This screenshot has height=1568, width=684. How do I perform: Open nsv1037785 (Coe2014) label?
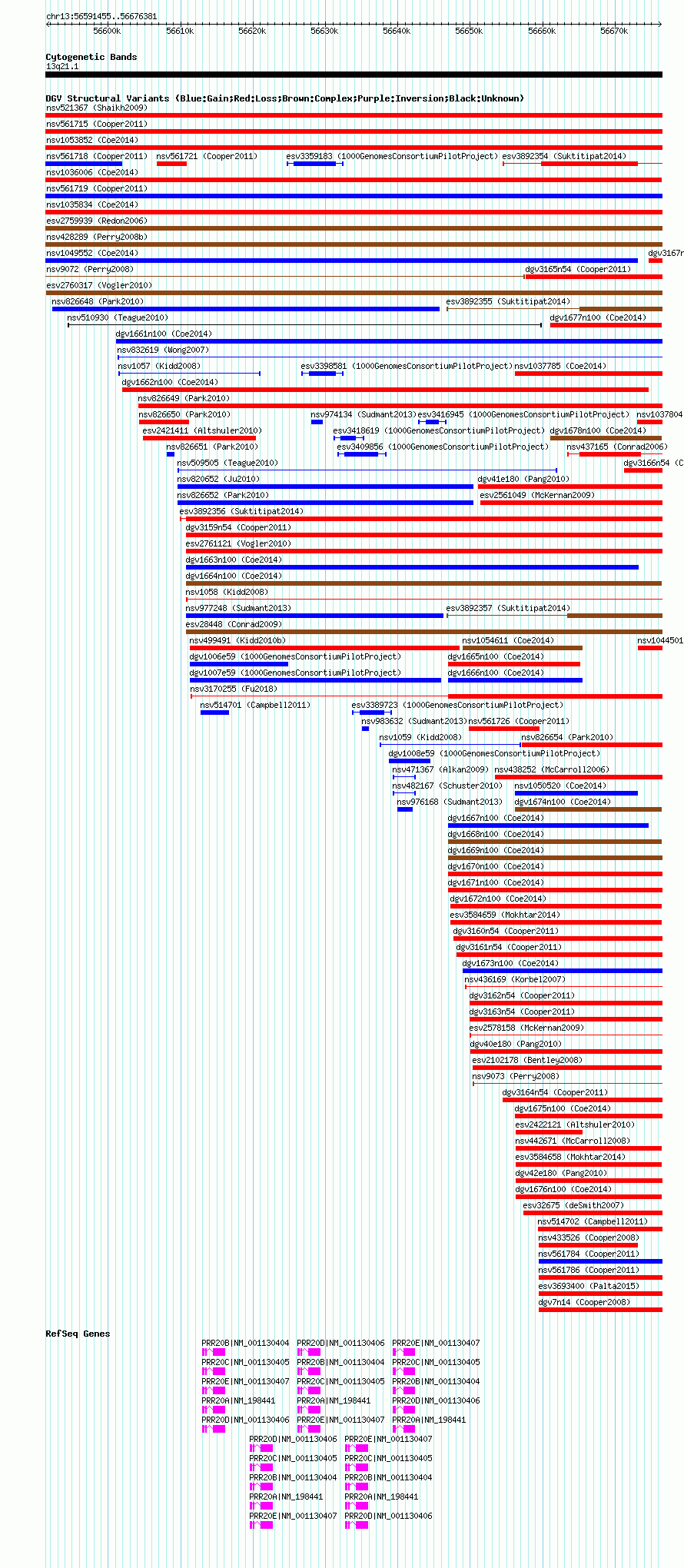pos(560,366)
